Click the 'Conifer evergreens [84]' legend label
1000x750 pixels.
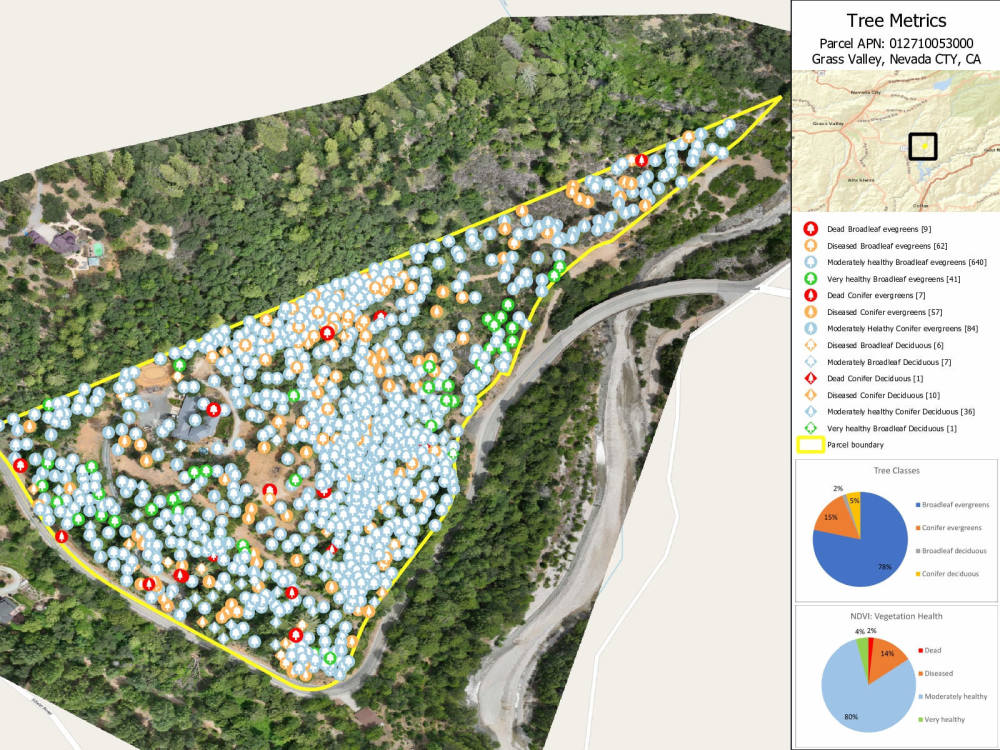(937, 328)
